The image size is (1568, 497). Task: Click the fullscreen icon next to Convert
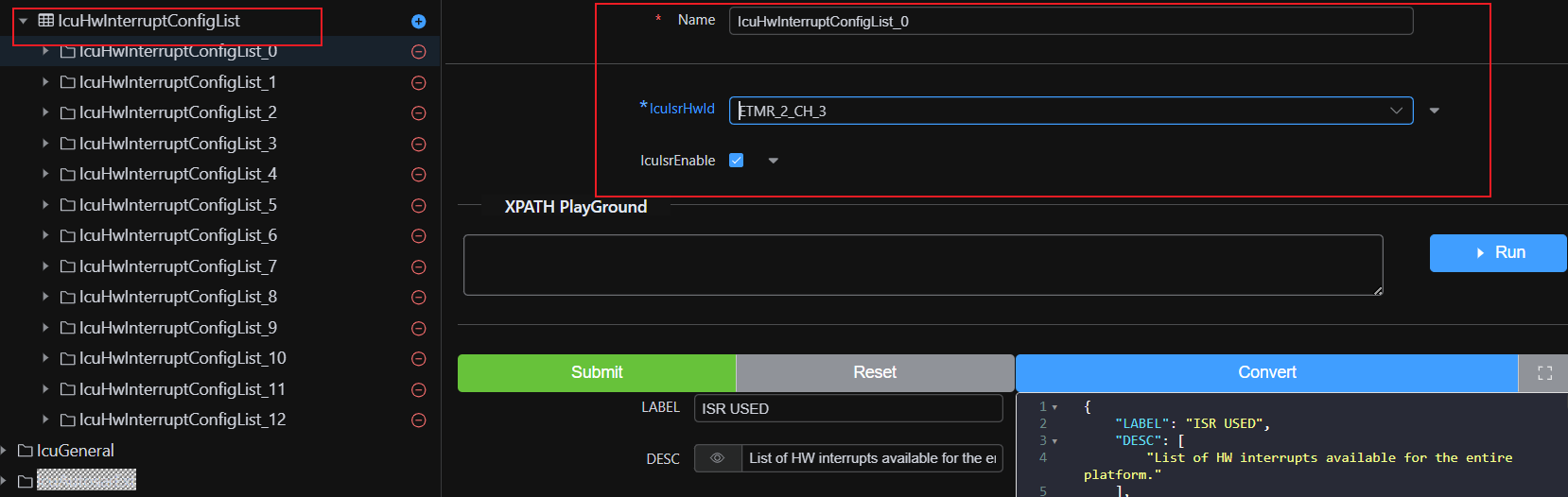pos(1544,373)
